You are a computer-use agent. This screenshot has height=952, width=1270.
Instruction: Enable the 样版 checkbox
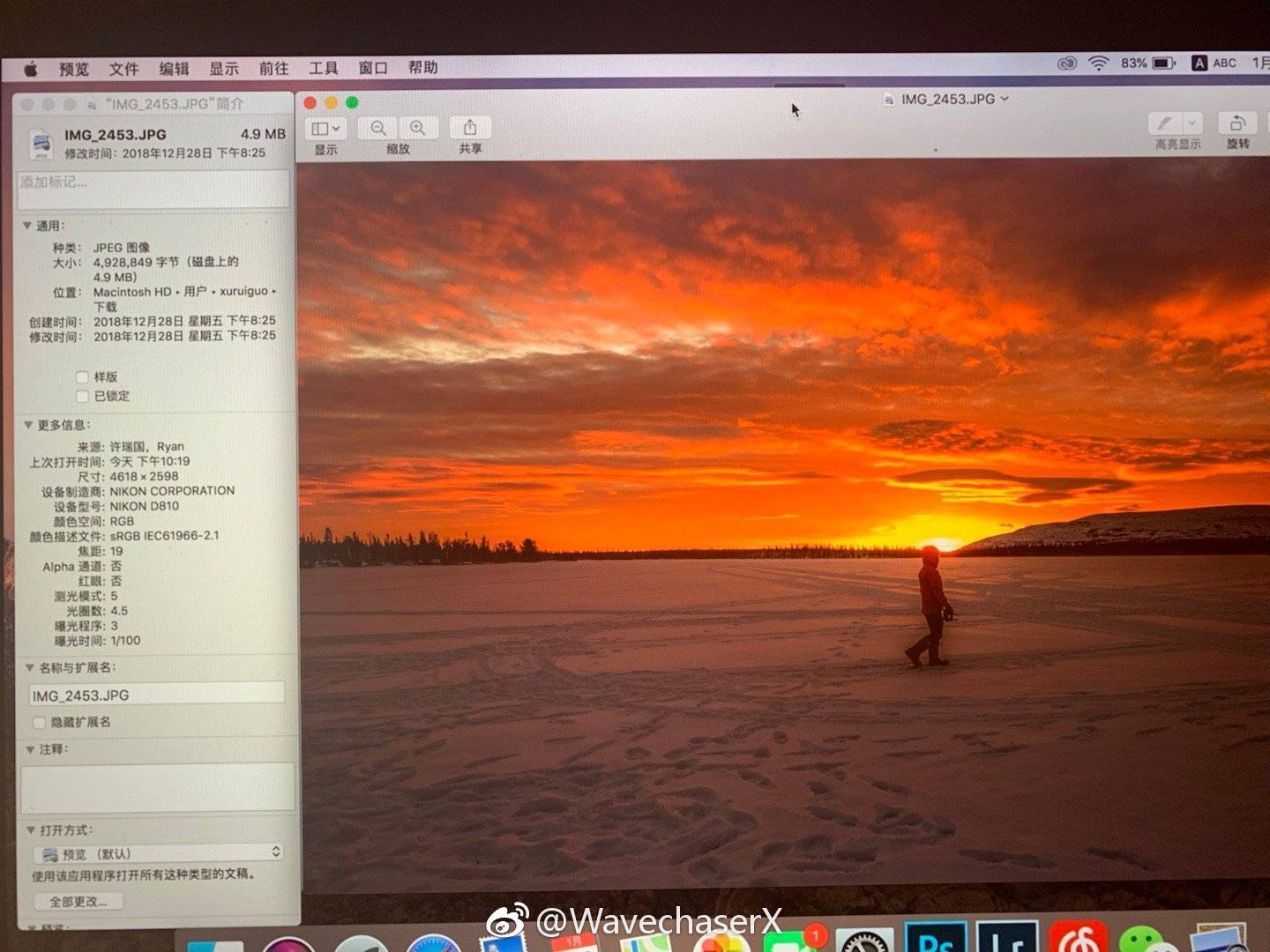82,377
